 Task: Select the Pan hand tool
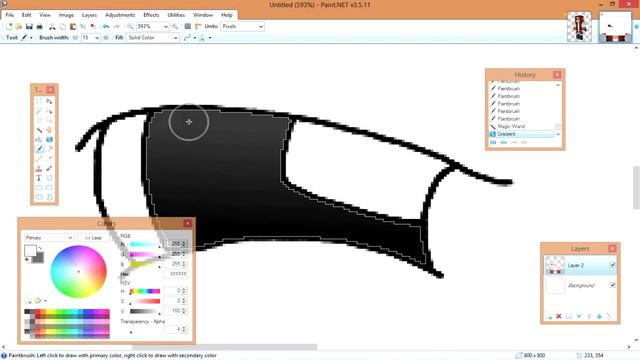pyautogui.click(x=49, y=130)
